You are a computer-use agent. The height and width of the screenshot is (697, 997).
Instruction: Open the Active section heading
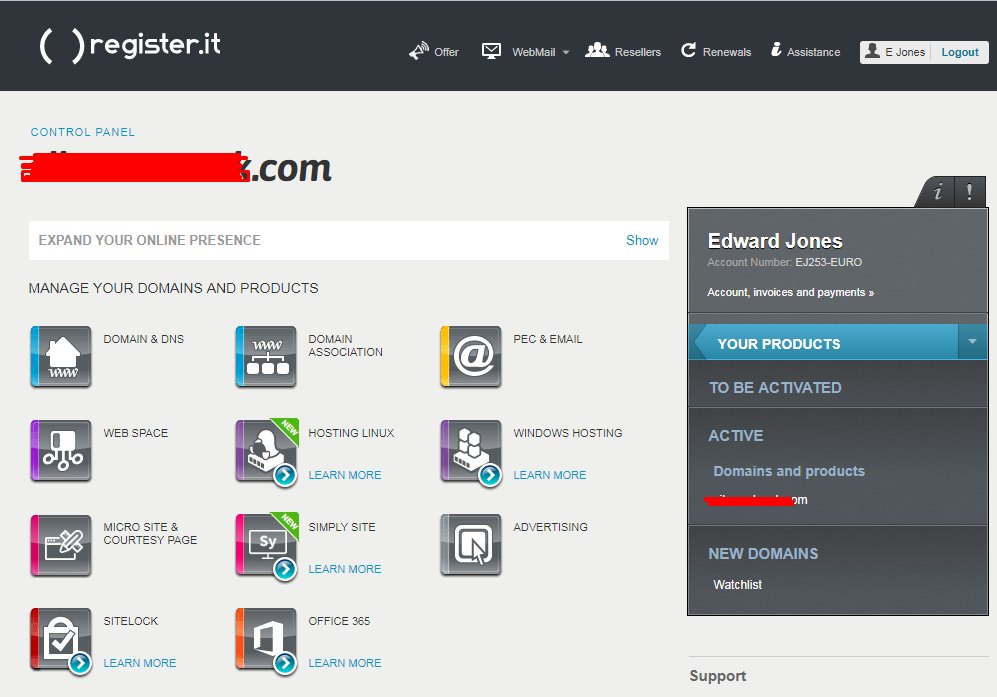(x=736, y=436)
